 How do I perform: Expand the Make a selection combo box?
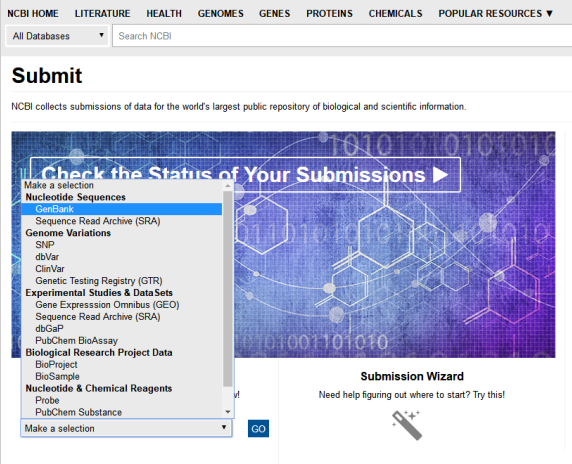tap(126, 428)
